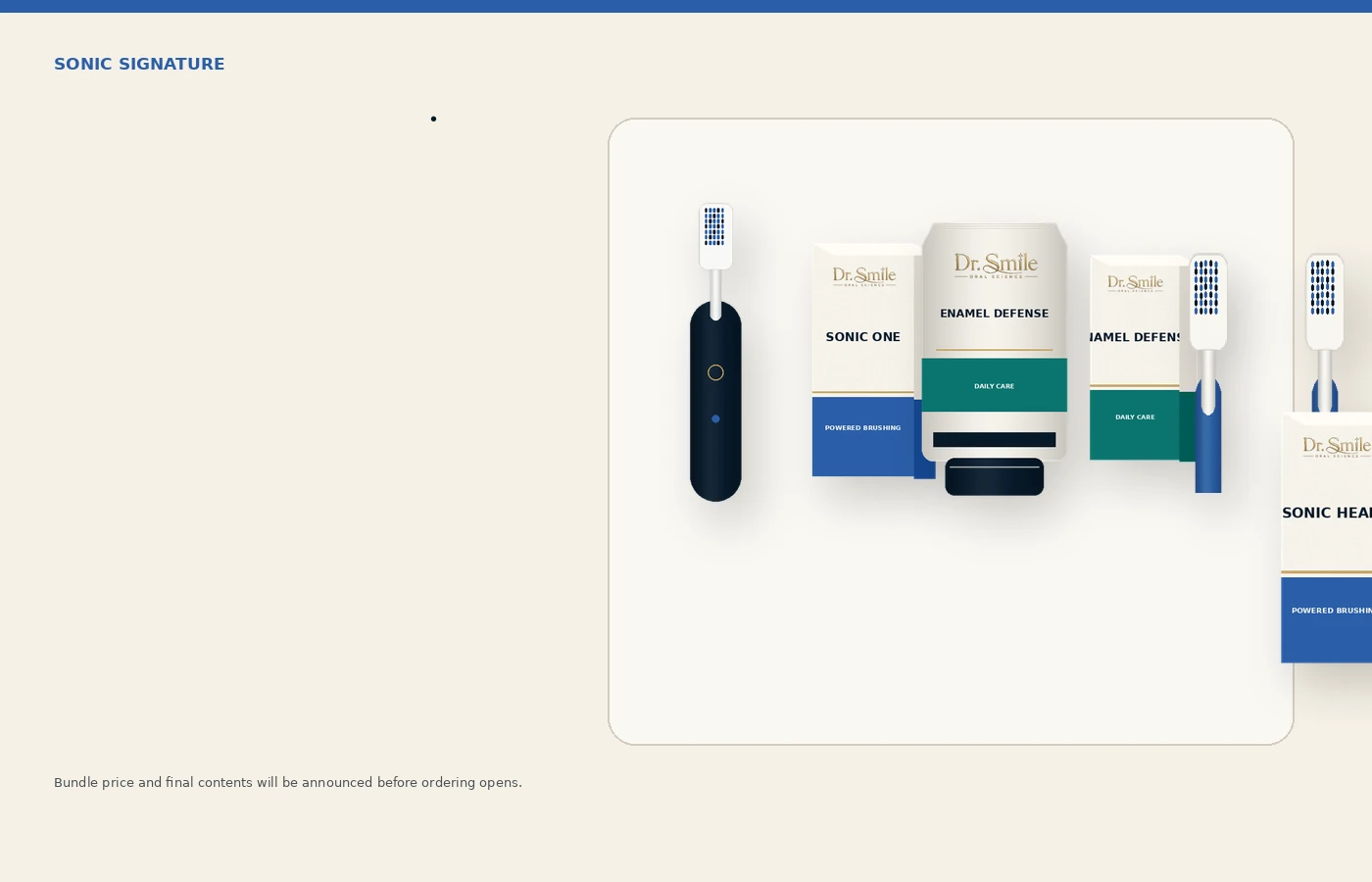This screenshot has width=1372, height=882.
Task: Click the toothbrush above the Sonic Head box
Action: [1325, 332]
